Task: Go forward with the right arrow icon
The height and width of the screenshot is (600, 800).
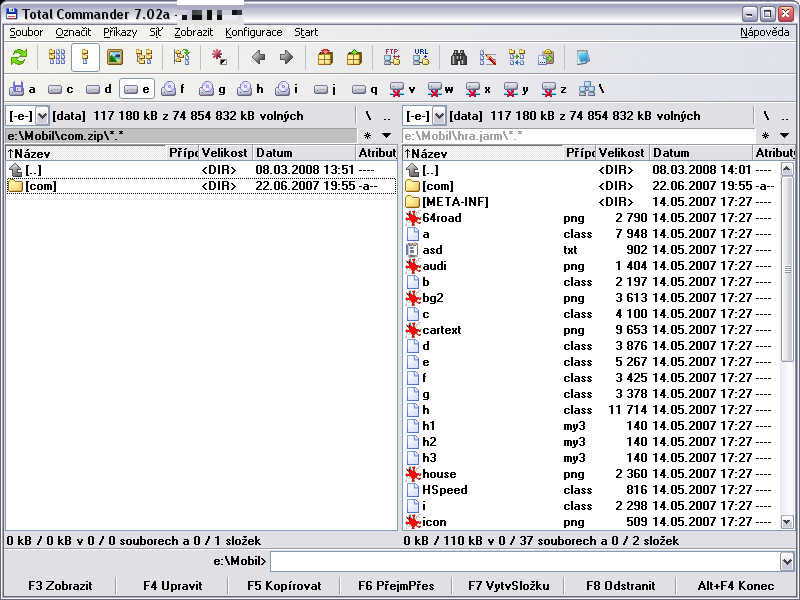Action: point(287,57)
